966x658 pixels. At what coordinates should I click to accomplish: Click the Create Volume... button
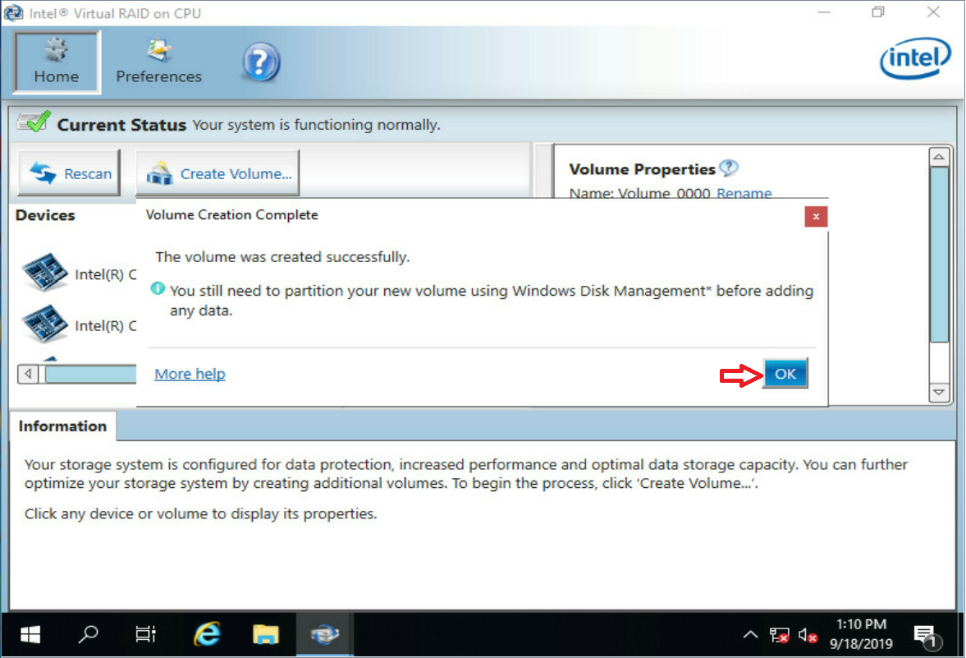tap(218, 173)
